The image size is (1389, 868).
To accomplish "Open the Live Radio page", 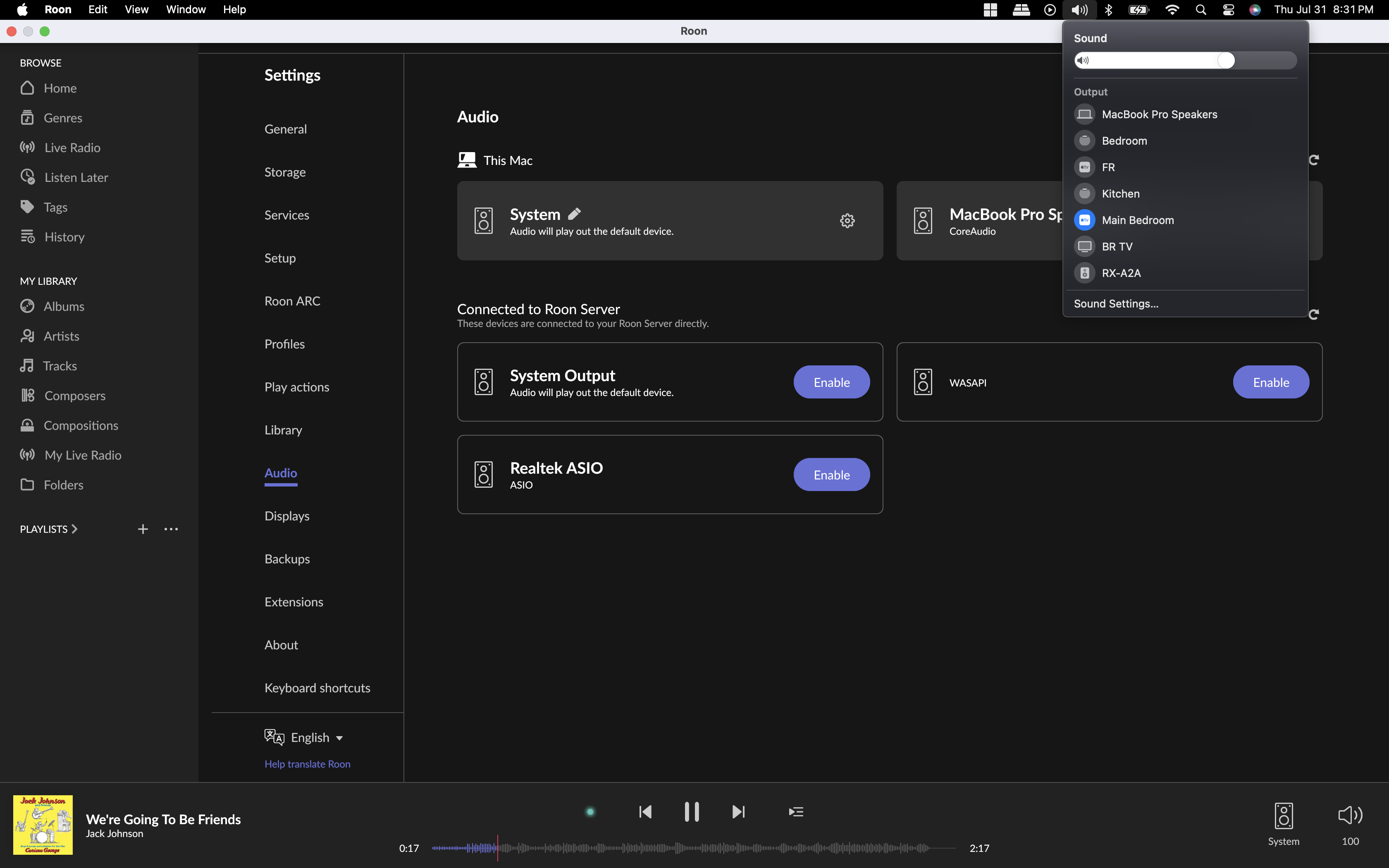I will [x=60, y=148].
